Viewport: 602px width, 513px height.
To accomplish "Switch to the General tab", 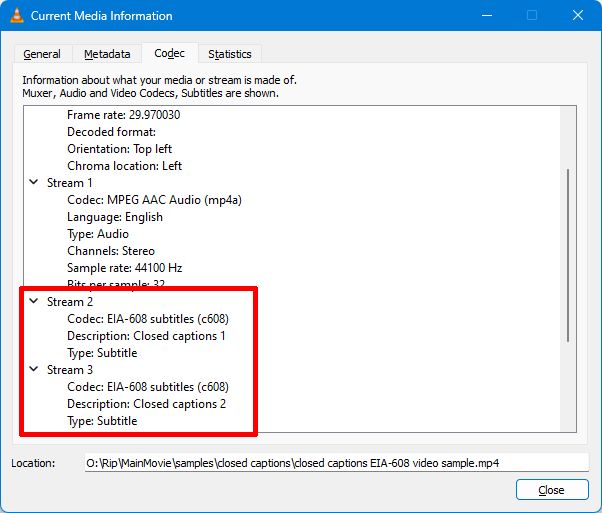I will 42,54.
